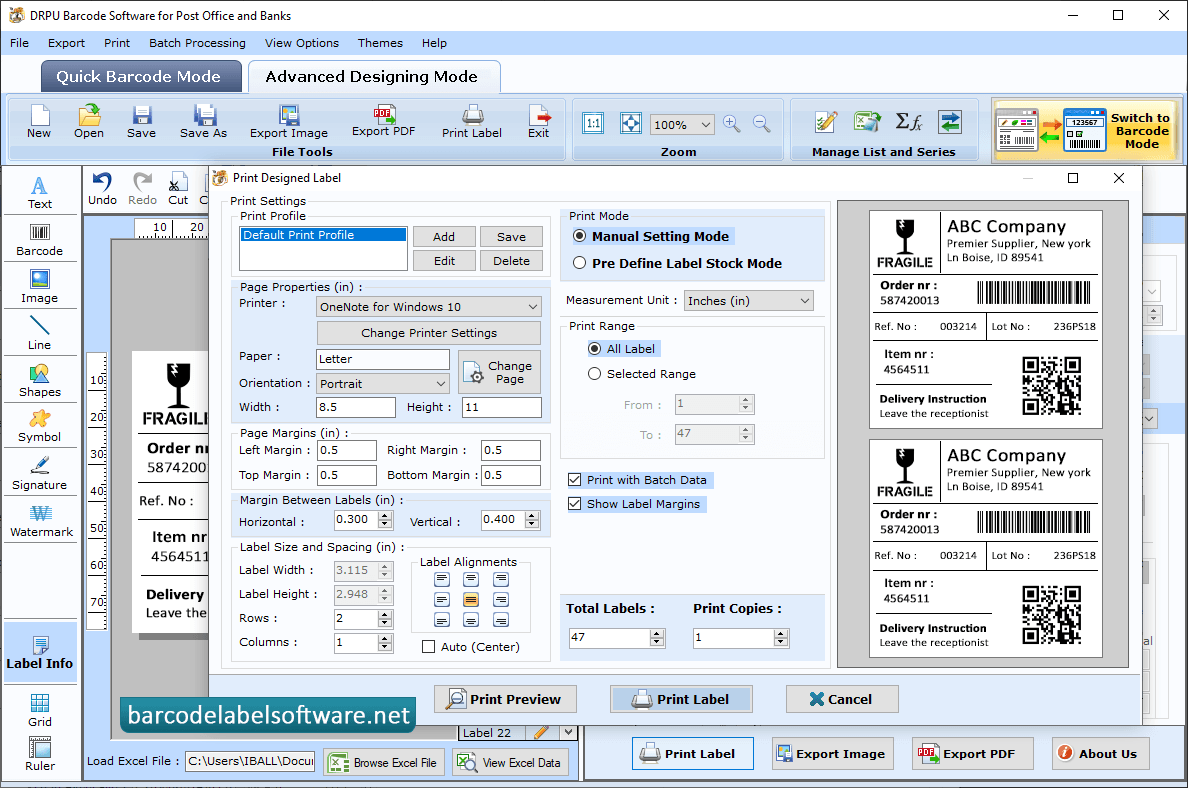Screen dimensions: 1188x788
Task: Select Pre Define Label Stock Mode
Action: (x=580, y=263)
